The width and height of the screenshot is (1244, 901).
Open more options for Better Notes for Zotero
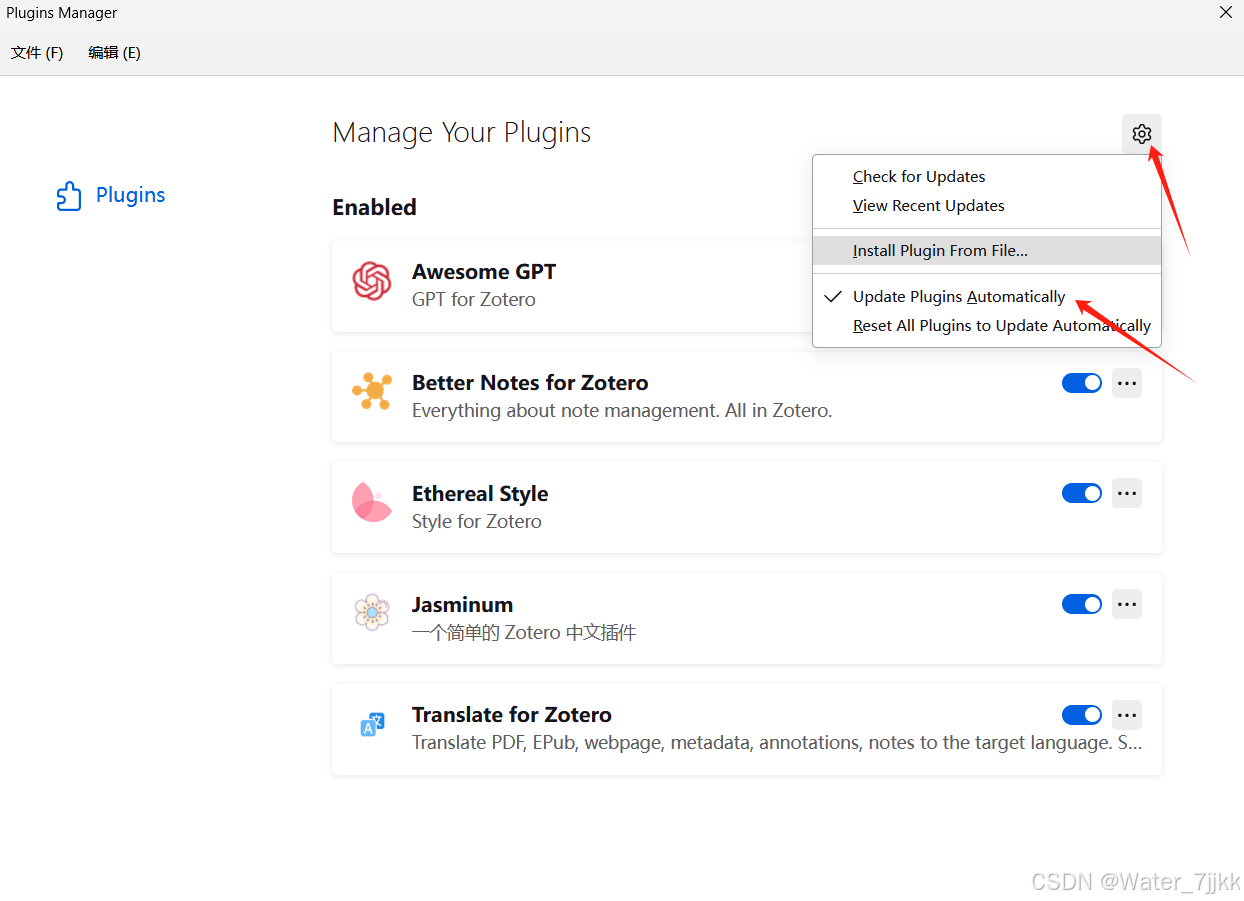tap(1127, 383)
